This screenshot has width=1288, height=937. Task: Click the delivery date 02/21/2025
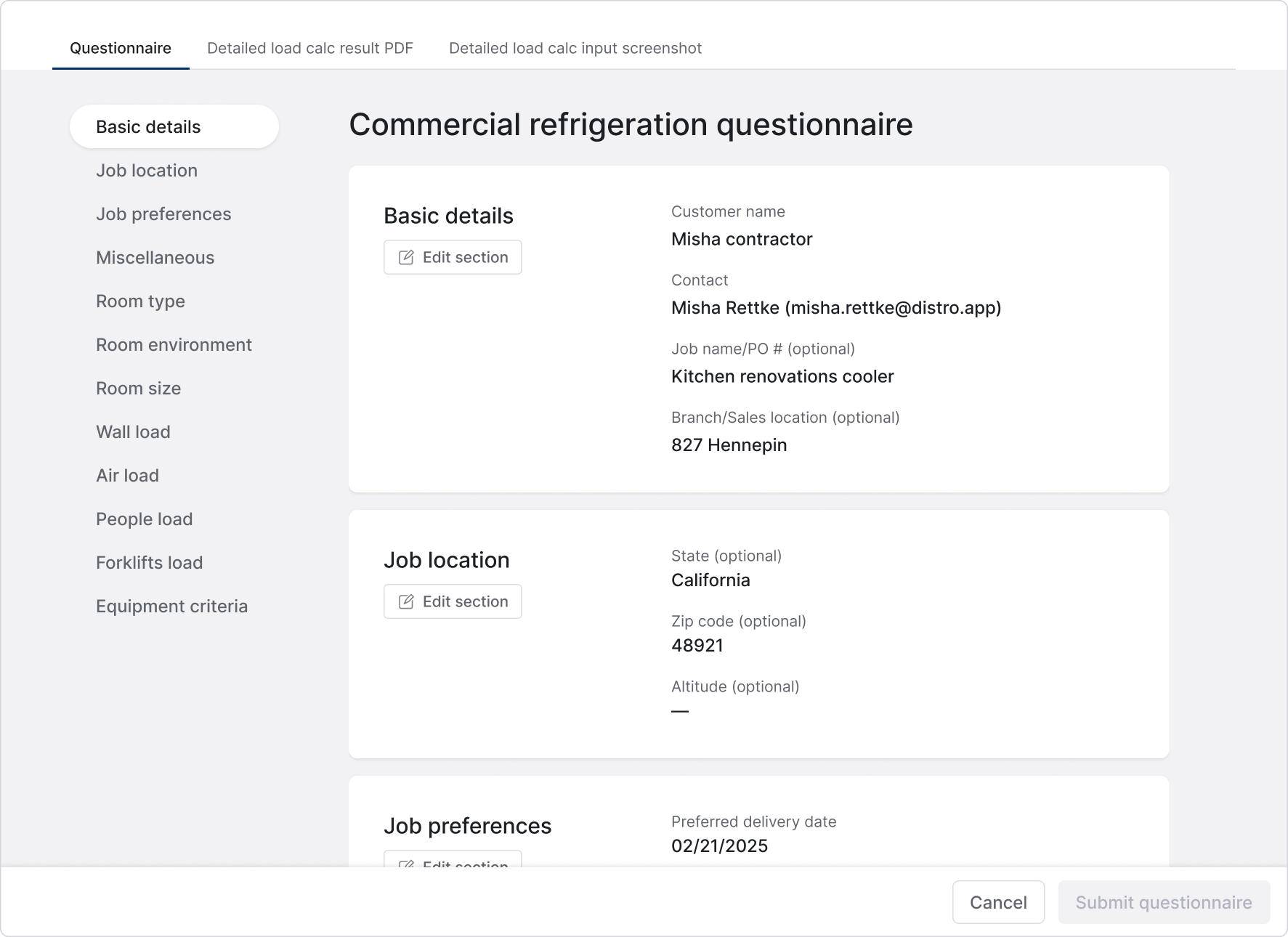(720, 845)
